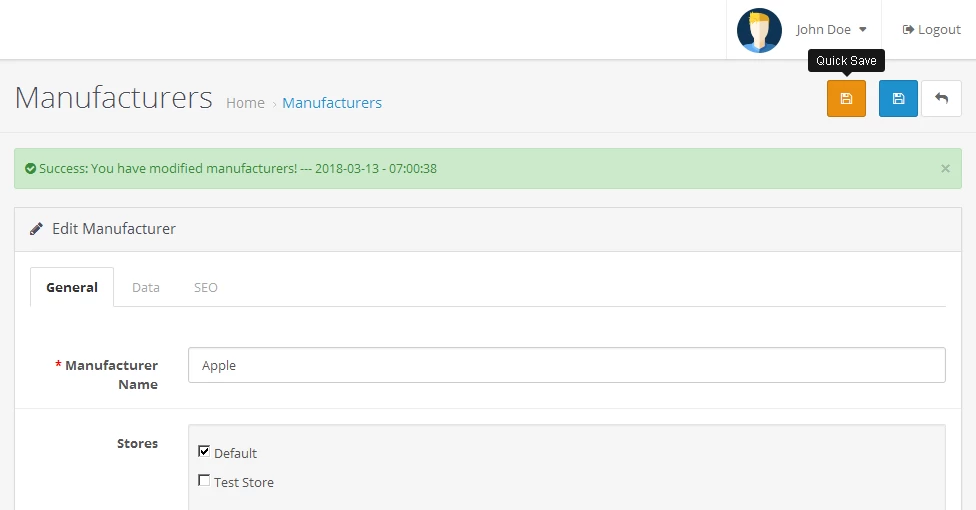Click the orange Quick Save button

846,98
